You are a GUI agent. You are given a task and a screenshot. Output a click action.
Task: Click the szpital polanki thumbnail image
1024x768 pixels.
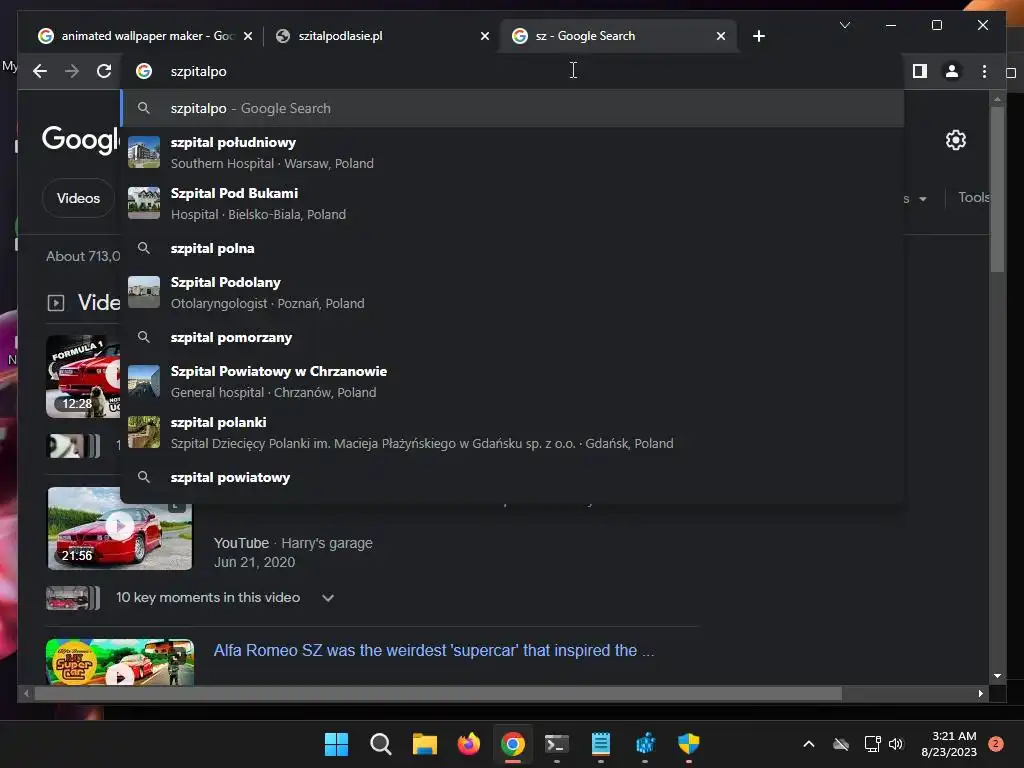point(144,432)
